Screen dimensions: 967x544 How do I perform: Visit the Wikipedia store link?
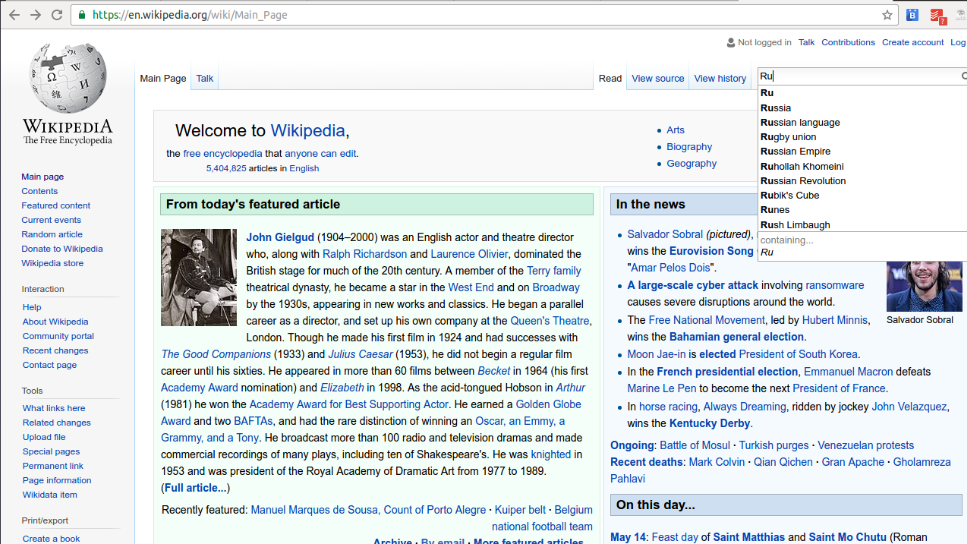point(52,263)
